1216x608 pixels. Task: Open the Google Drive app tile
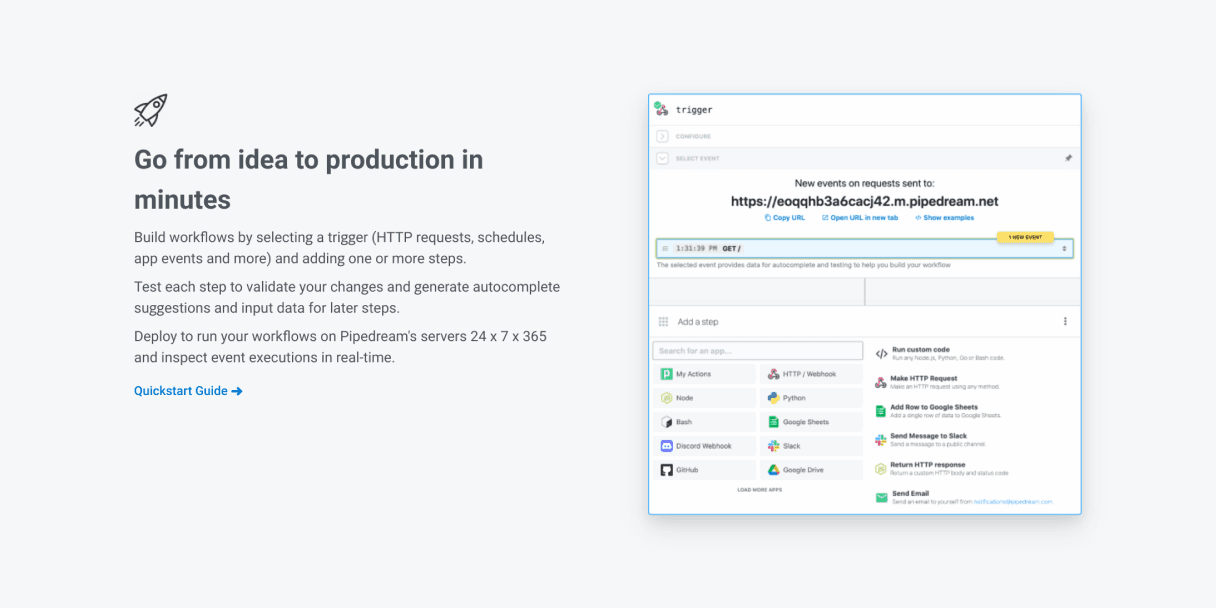(x=811, y=470)
